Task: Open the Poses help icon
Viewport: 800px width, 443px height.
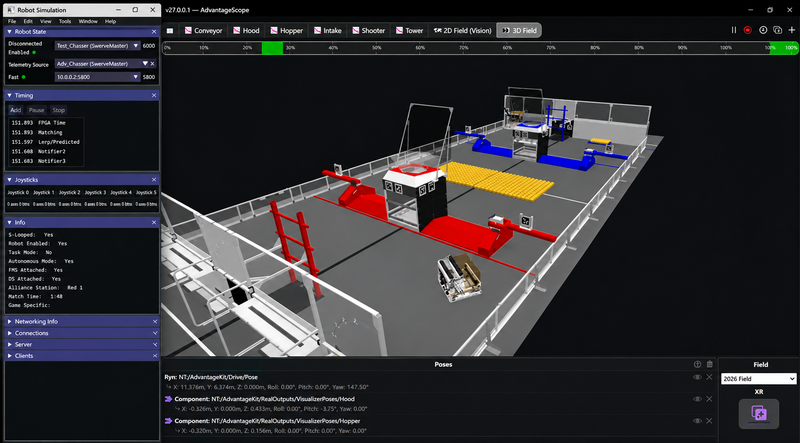Action: (697, 364)
